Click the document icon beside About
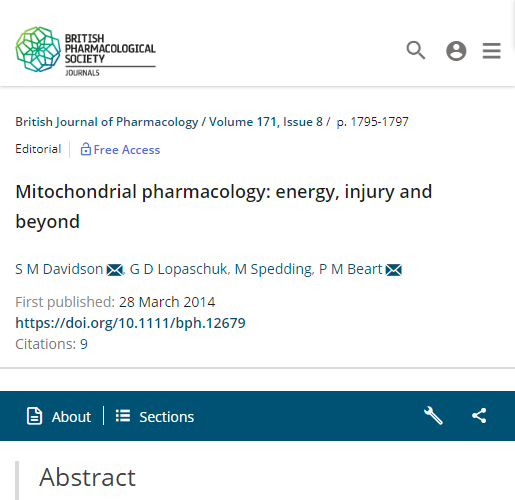This screenshot has height=500, width=515. [x=34, y=416]
